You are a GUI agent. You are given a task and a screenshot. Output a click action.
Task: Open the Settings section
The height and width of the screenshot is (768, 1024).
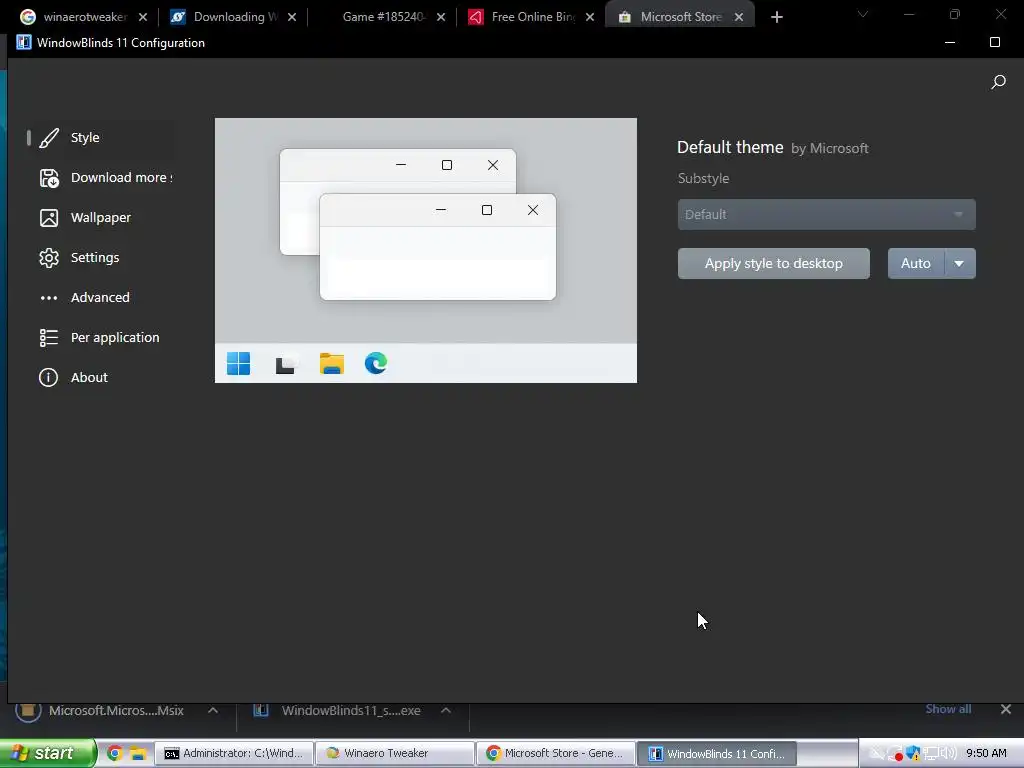point(101,258)
